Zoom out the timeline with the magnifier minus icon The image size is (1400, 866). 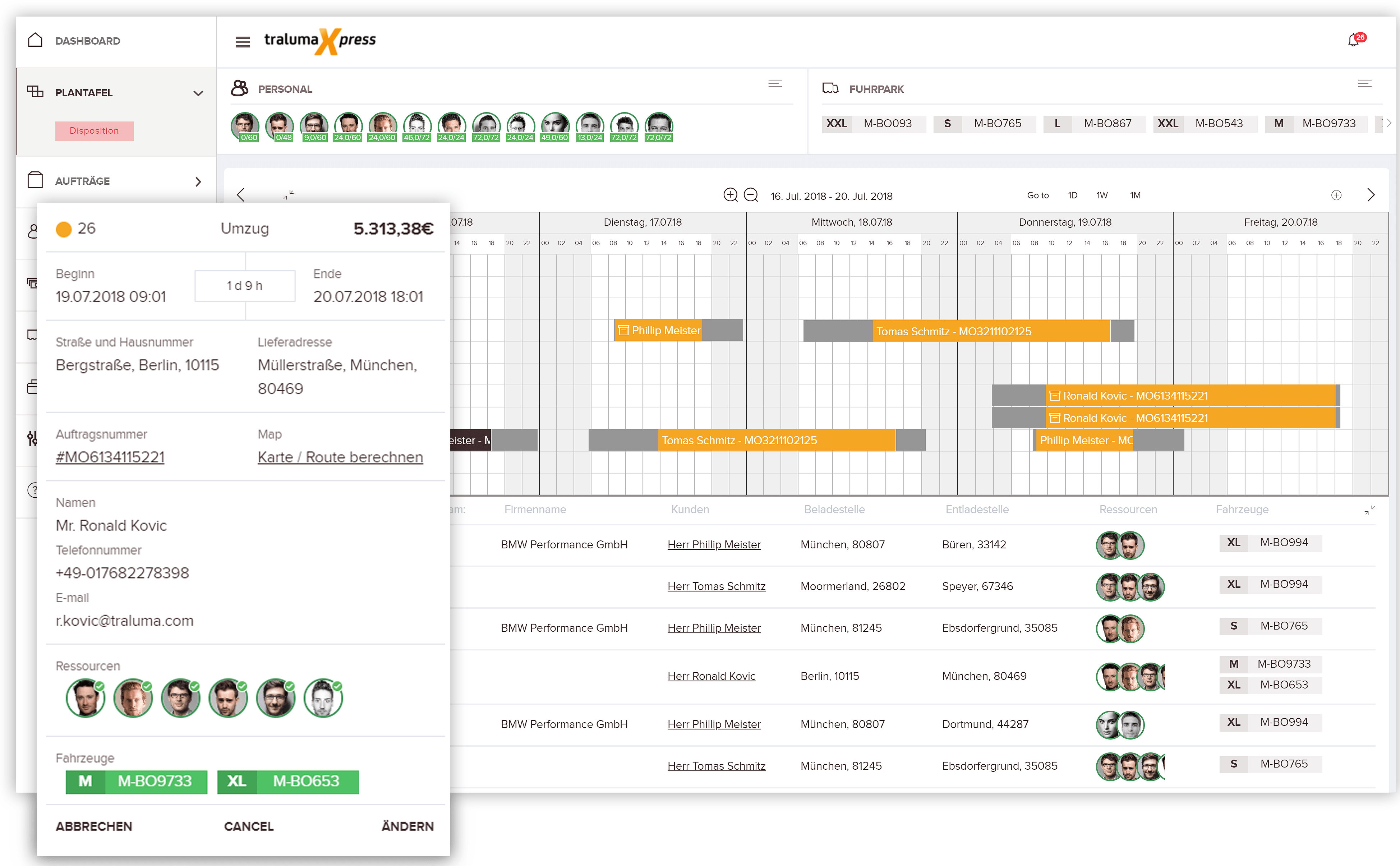[x=751, y=195]
